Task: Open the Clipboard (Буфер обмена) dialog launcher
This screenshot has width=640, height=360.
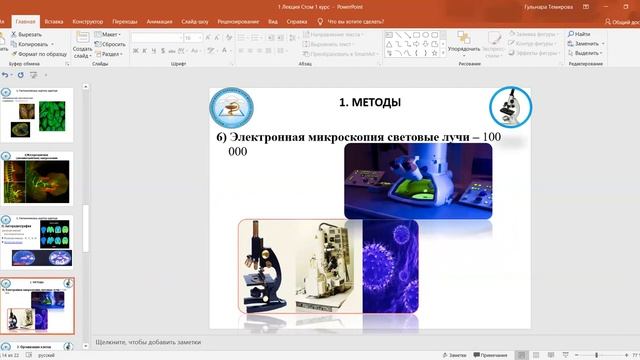Action: pos(67,64)
